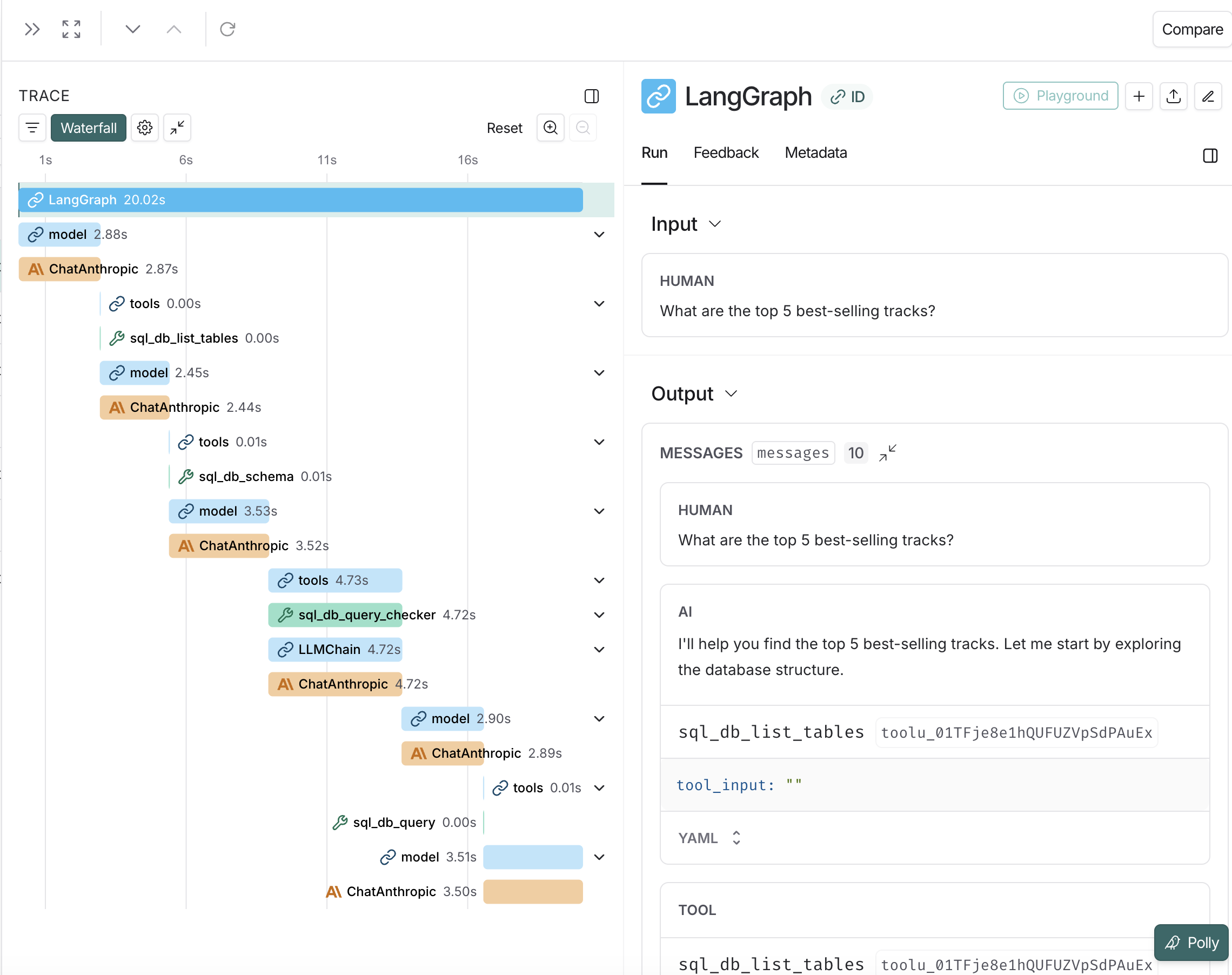Collapse the model 2.88s row chevron

[x=599, y=235]
